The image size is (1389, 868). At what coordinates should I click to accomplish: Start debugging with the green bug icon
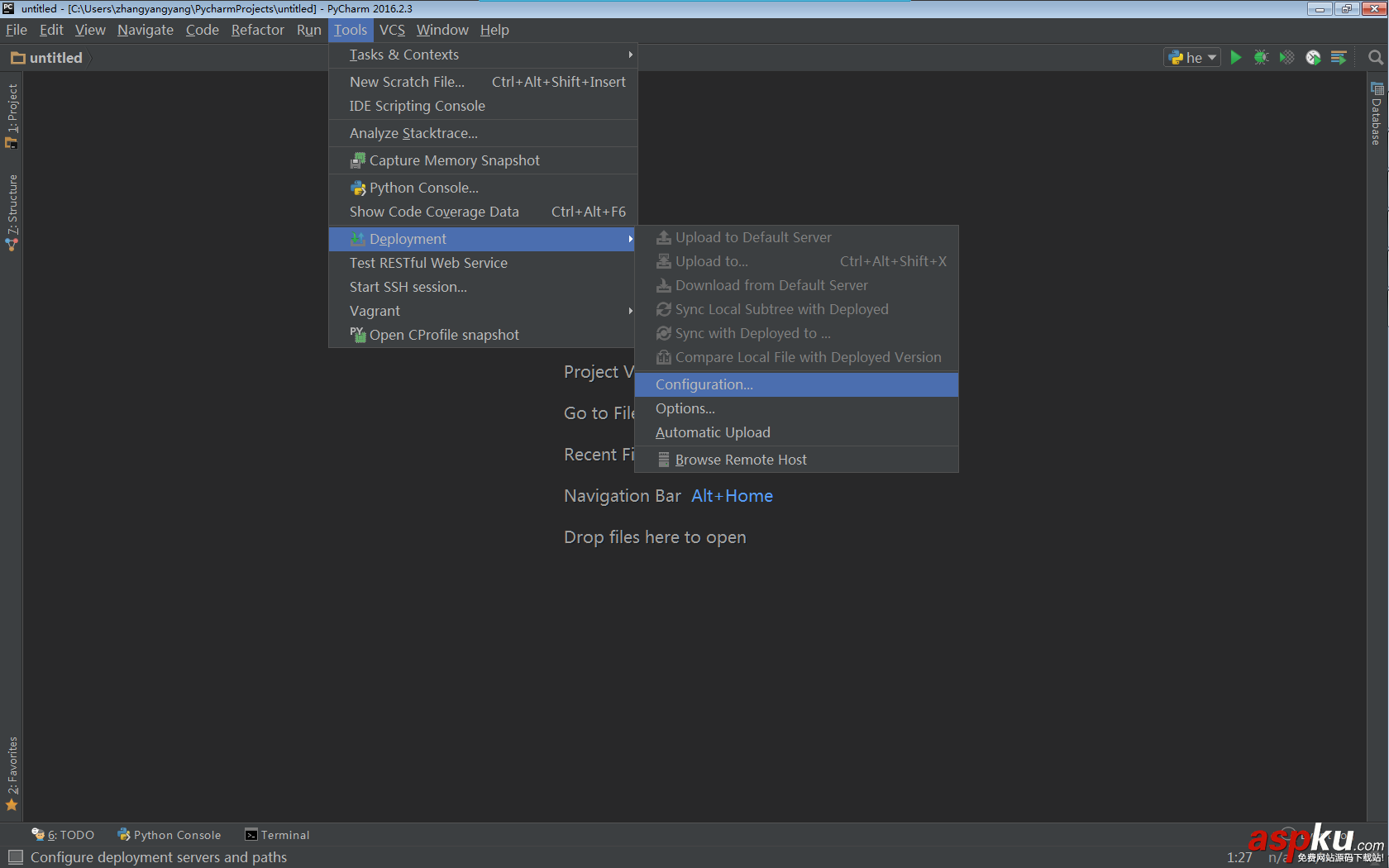pos(1262,58)
